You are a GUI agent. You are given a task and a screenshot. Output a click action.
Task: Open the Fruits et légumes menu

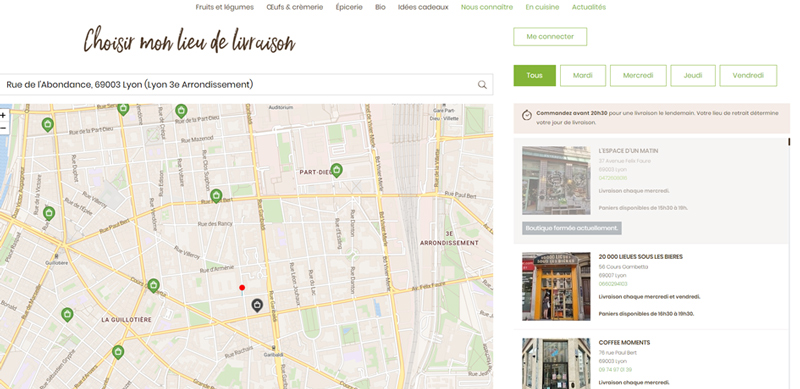click(x=224, y=7)
